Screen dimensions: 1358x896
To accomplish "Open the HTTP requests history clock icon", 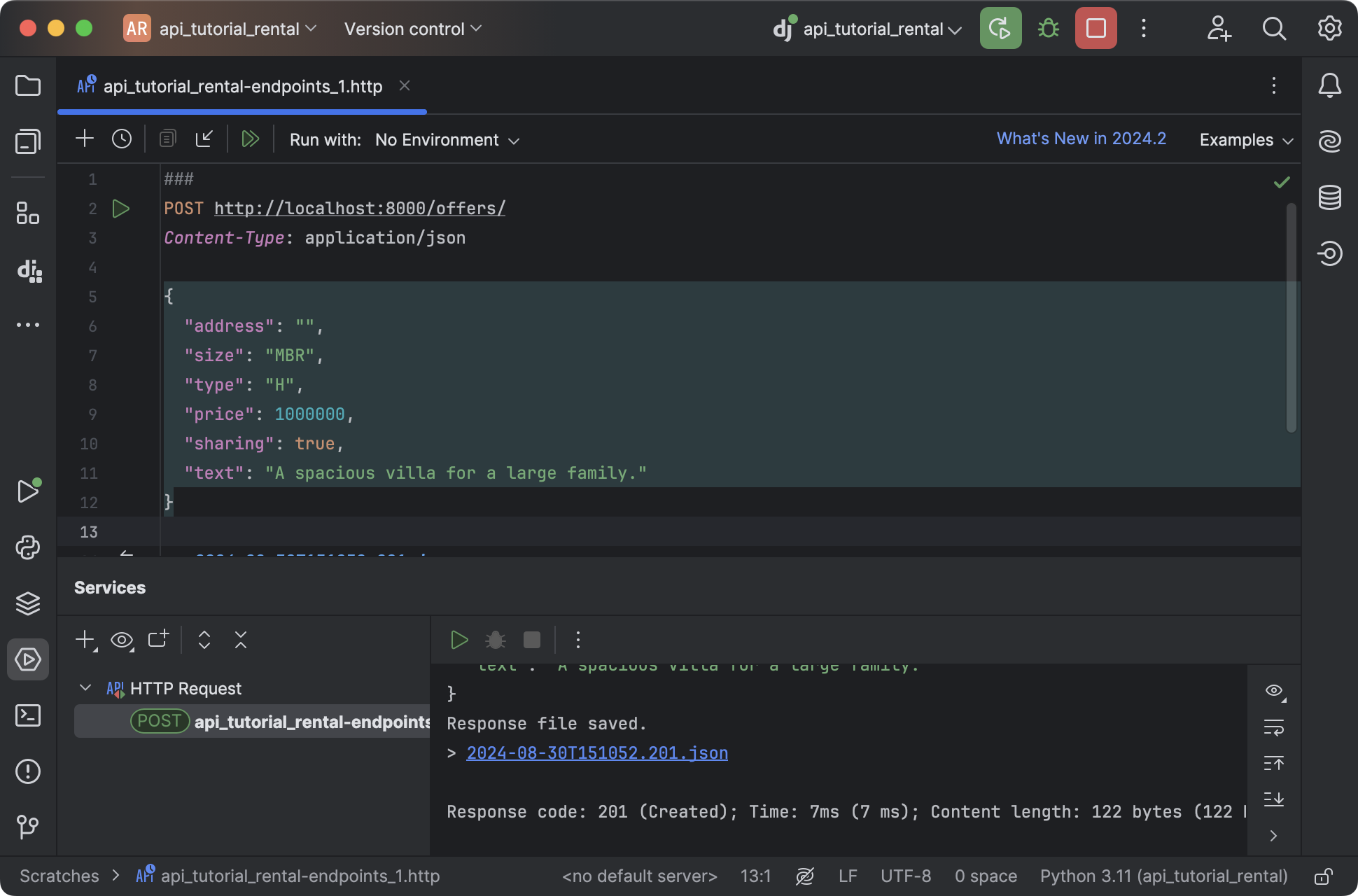I will [x=121, y=139].
